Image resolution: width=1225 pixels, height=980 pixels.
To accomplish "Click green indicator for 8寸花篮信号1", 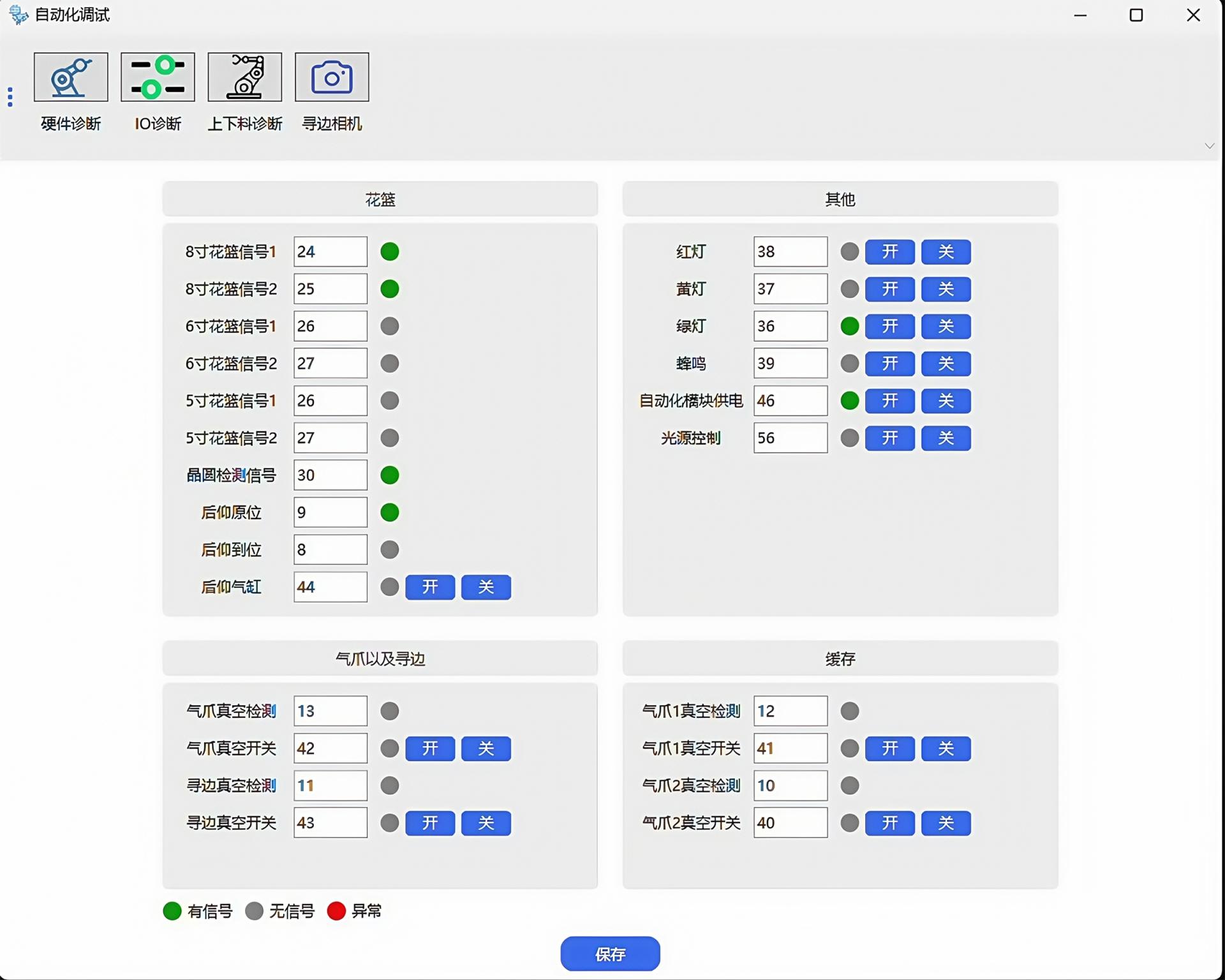I will click(x=390, y=251).
